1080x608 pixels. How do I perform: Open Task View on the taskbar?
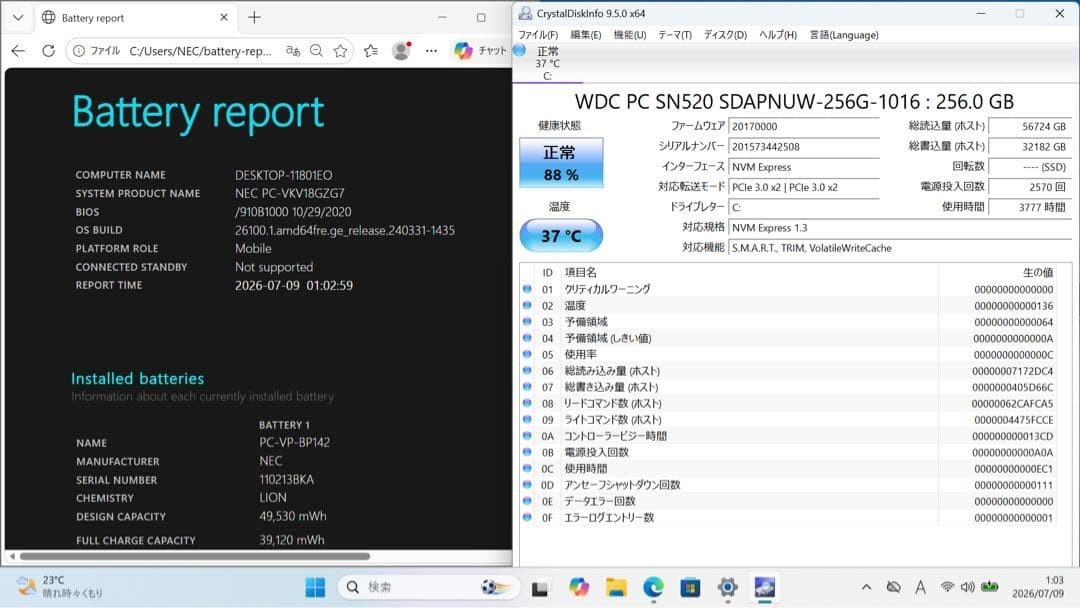coord(540,588)
